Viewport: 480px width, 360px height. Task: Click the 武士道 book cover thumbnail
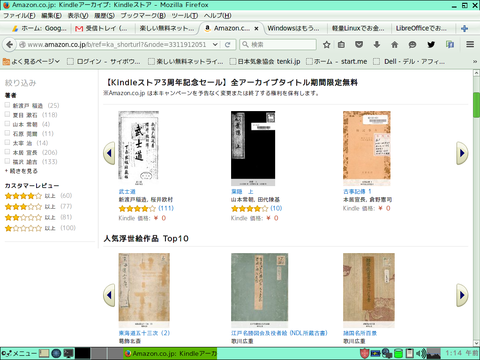[138, 148]
